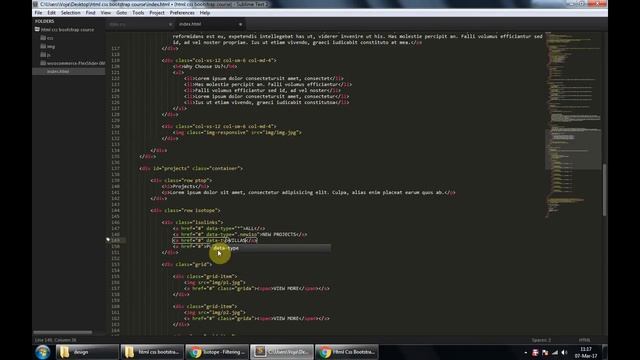Collapse the html css bootstrap course root folder
Image resolution: width=640 pixels, height=360 pixels.
(67, 29)
